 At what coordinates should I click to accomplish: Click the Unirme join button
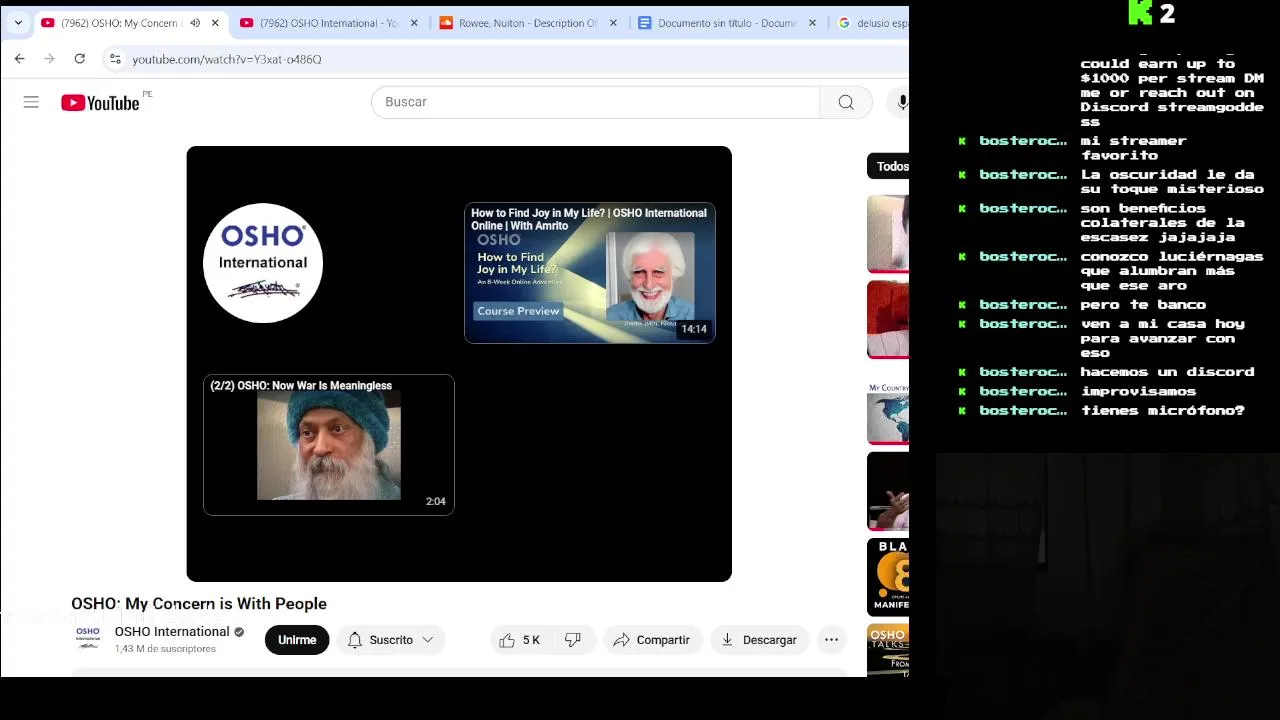(297, 640)
